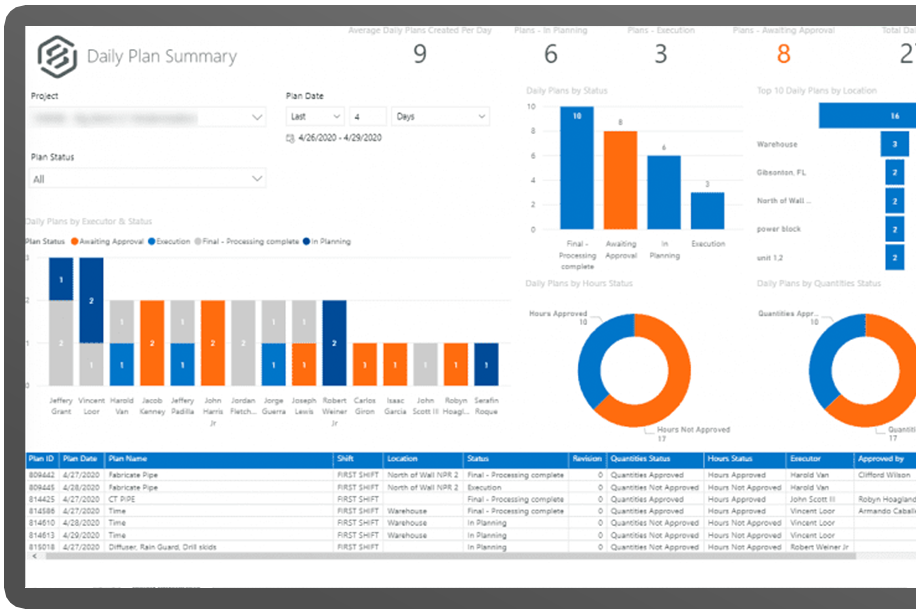Screen dimensions: 916x615
Task: Expand the Plan Status dropdown showing All
Action: [148, 179]
